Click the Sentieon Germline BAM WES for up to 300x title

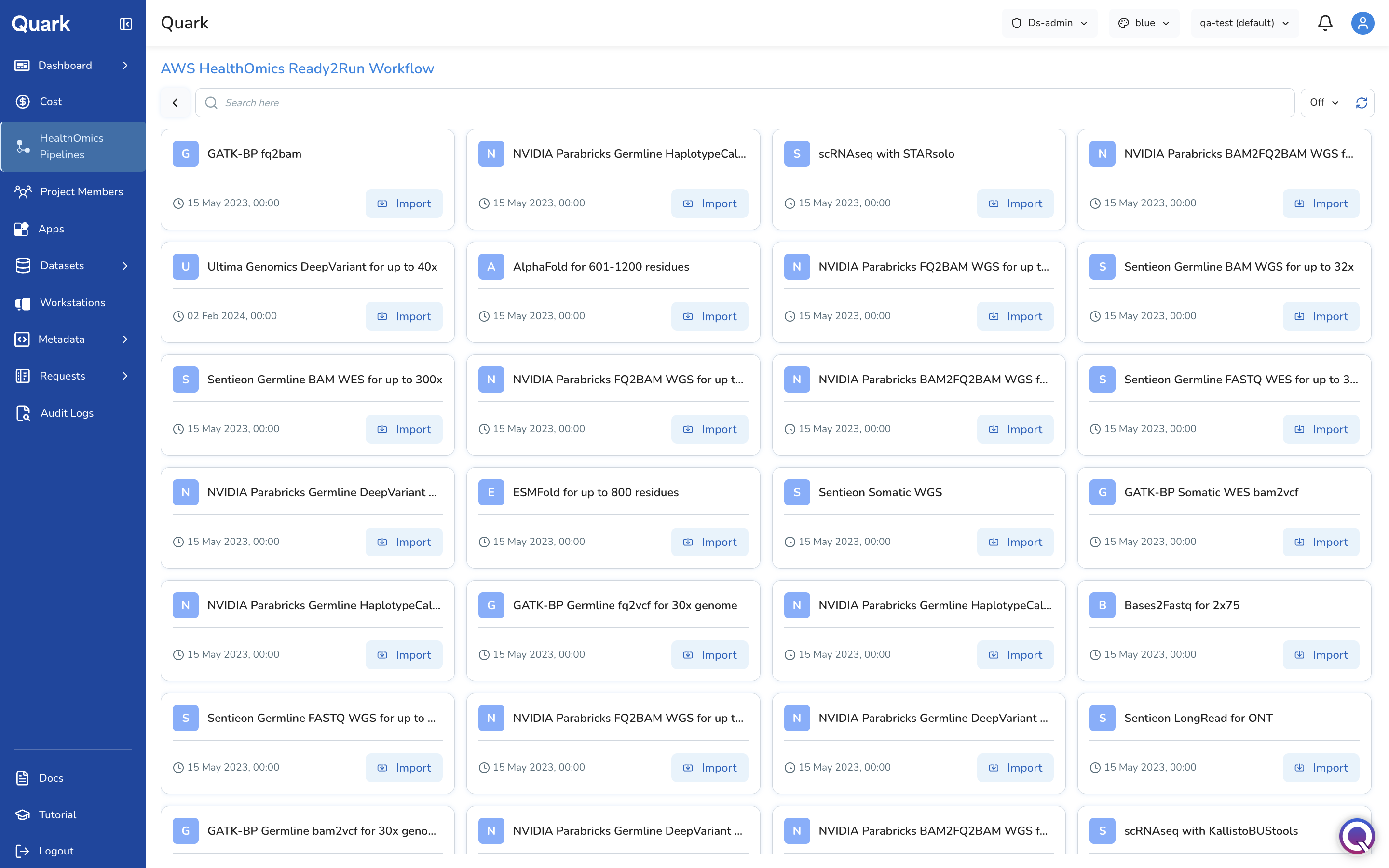[325, 380]
